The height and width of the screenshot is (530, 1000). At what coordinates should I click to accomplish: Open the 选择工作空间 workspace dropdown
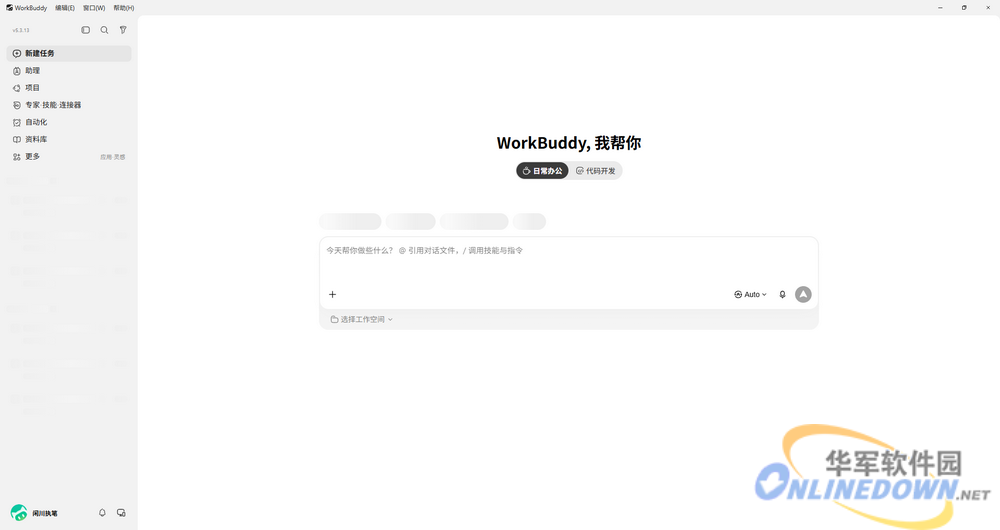[x=362, y=320]
